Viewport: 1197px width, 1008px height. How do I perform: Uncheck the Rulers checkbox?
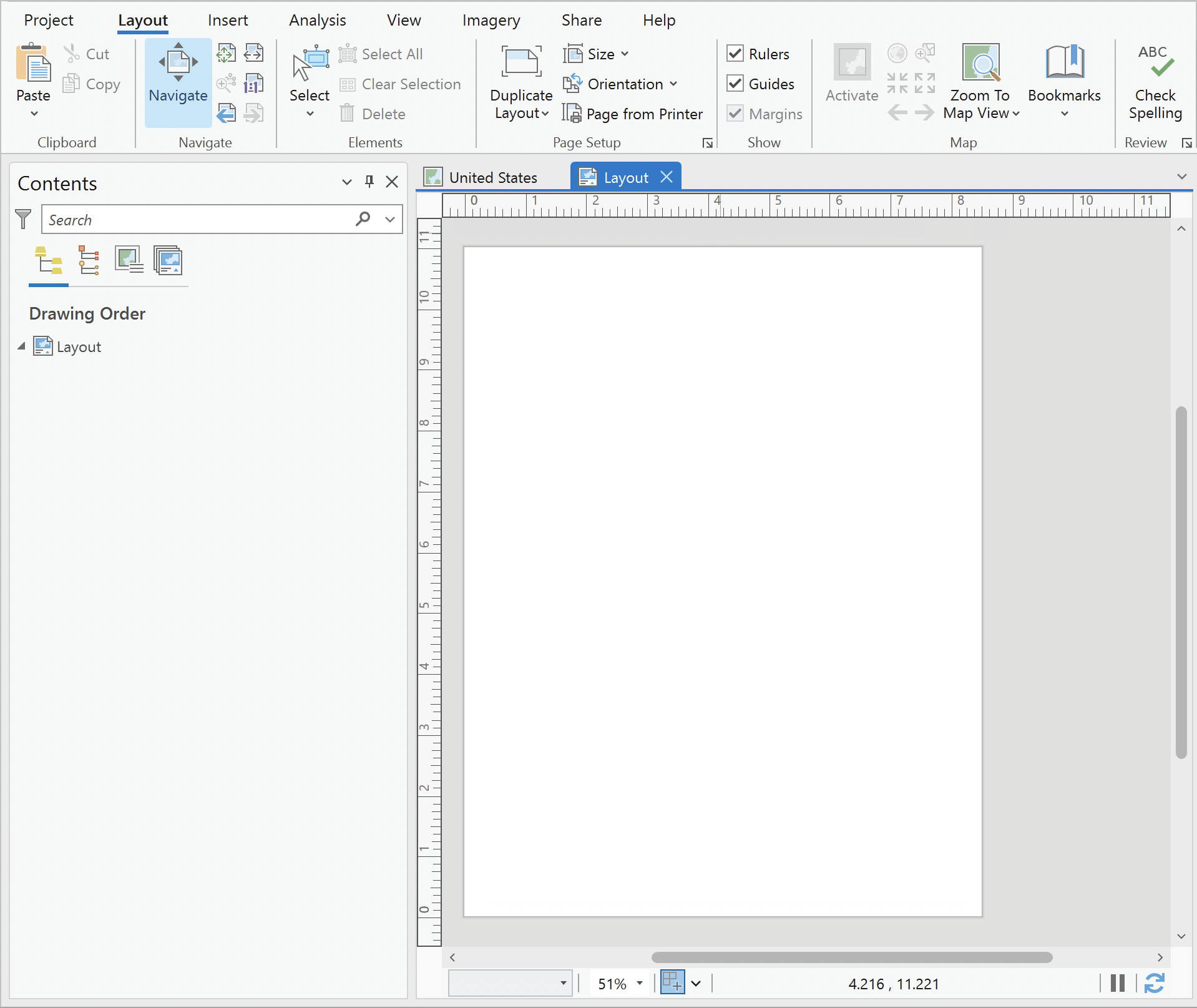736,54
